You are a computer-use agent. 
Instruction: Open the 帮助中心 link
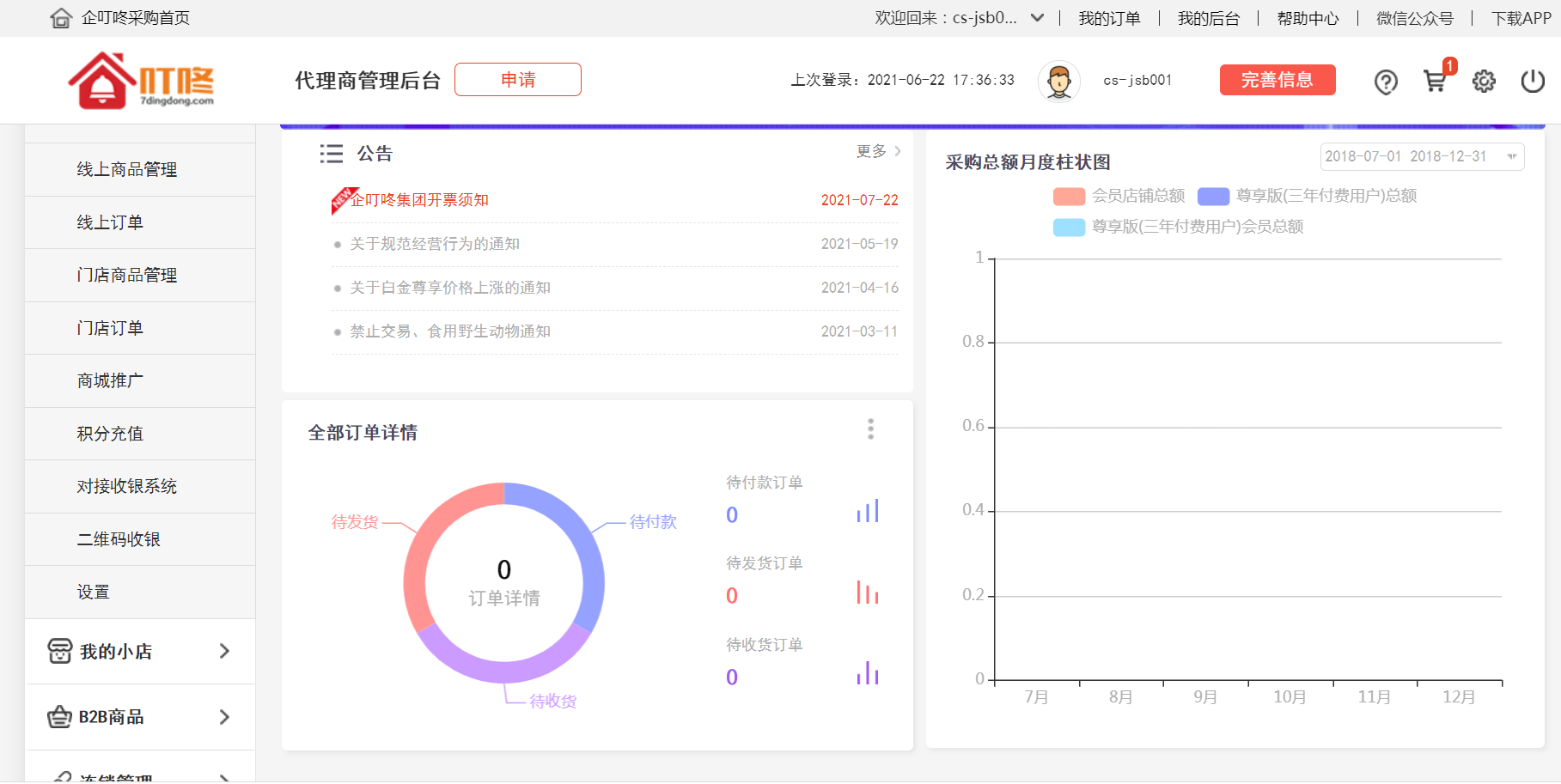1308,18
